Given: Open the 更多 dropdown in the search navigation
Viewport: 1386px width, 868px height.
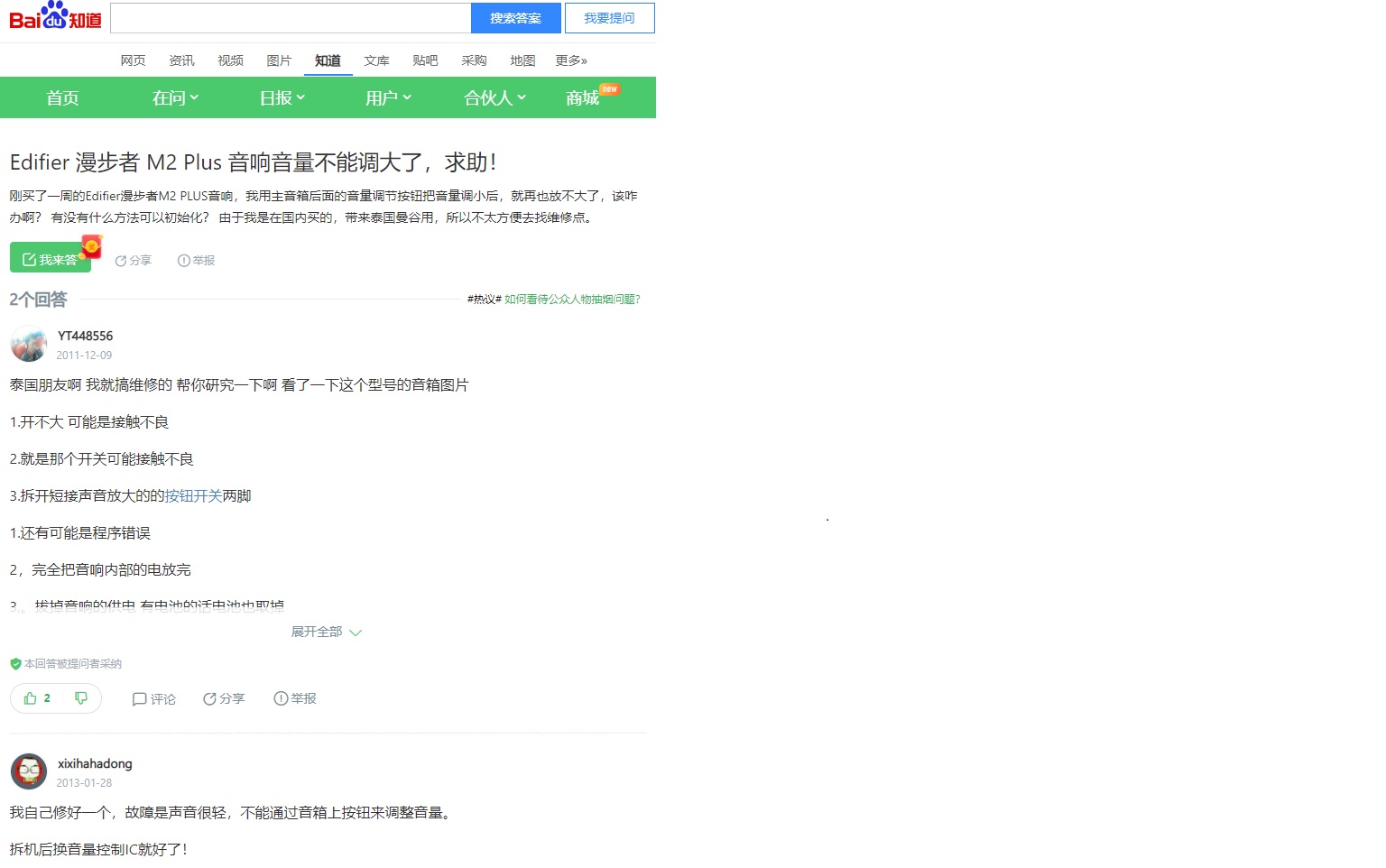Looking at the screenshot, I should click(571, 60).
